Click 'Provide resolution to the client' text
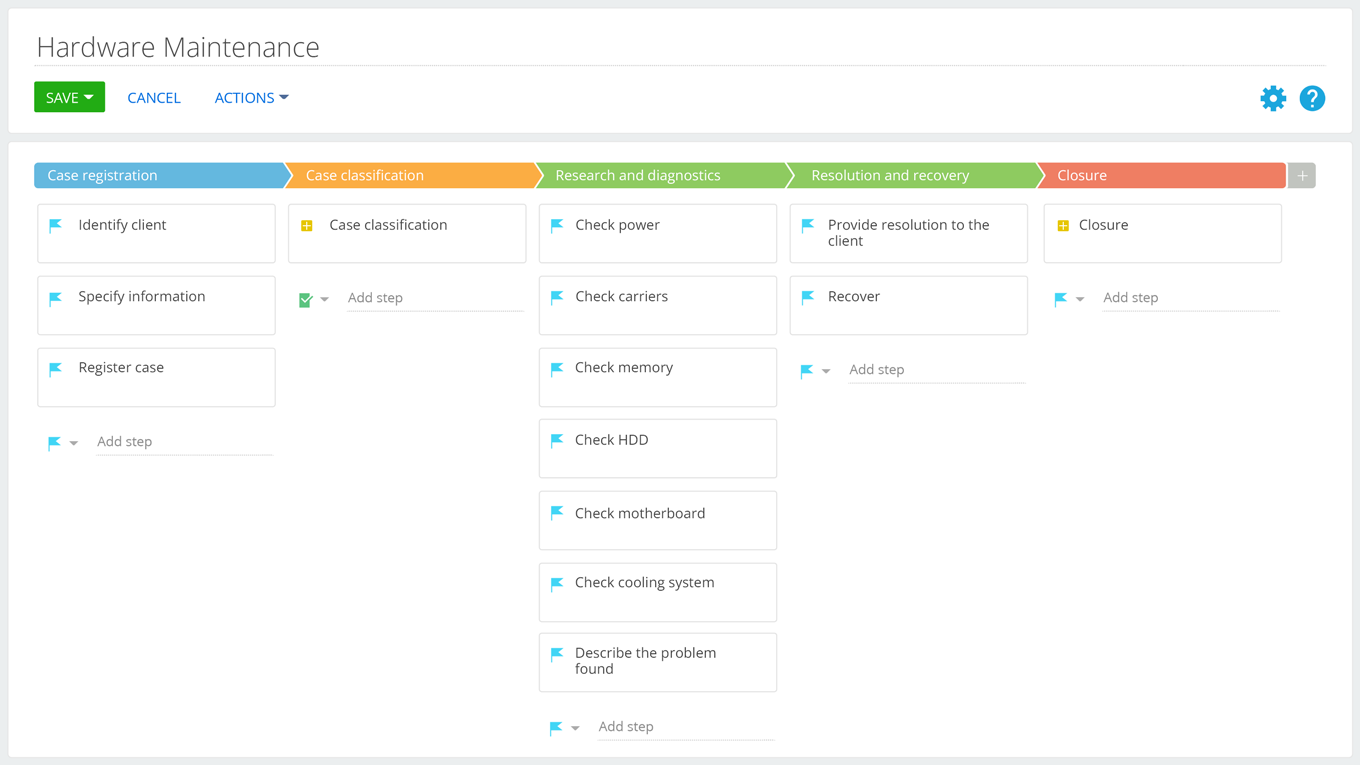Viewport: 1360px width, 765px height. (908, 233)
